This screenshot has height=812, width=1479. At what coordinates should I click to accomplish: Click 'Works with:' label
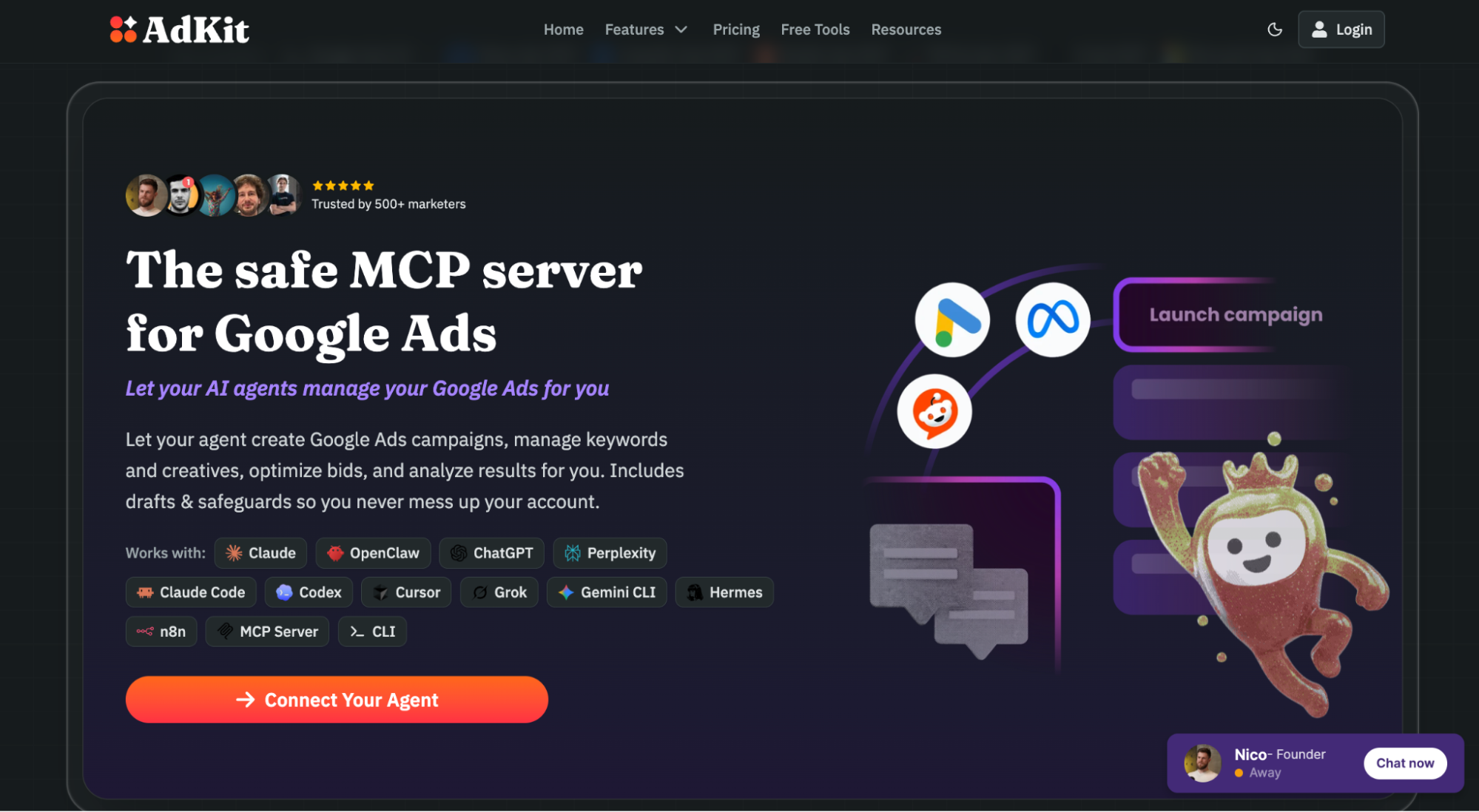click(166, 553)
